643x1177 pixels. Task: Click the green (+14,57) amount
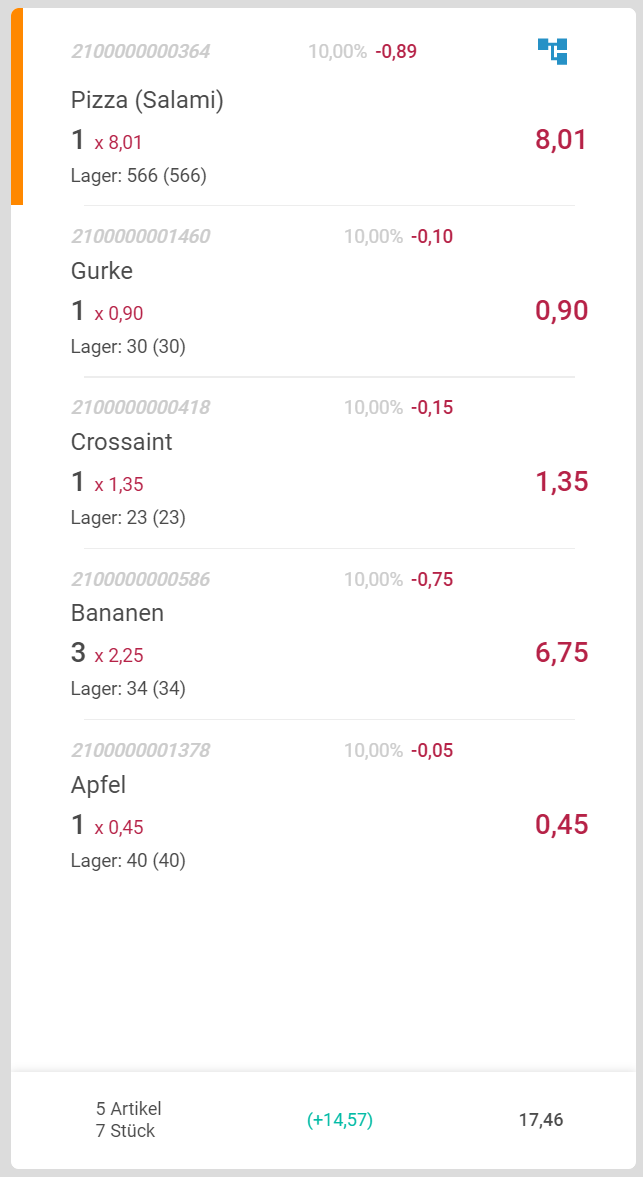pos(340,1120)
